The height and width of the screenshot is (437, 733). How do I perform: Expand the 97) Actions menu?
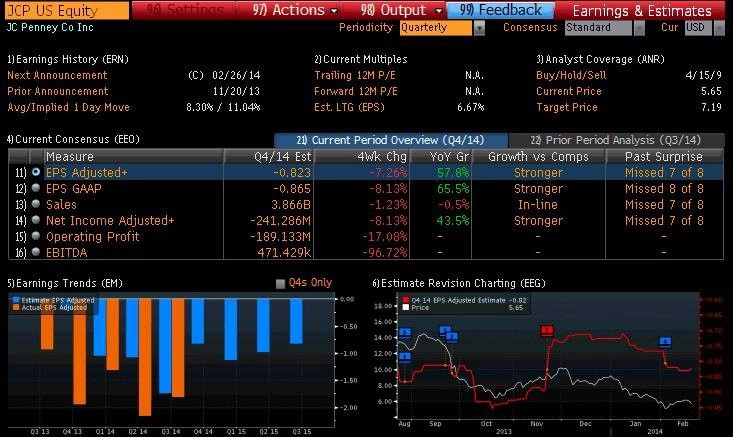(295, 10)
